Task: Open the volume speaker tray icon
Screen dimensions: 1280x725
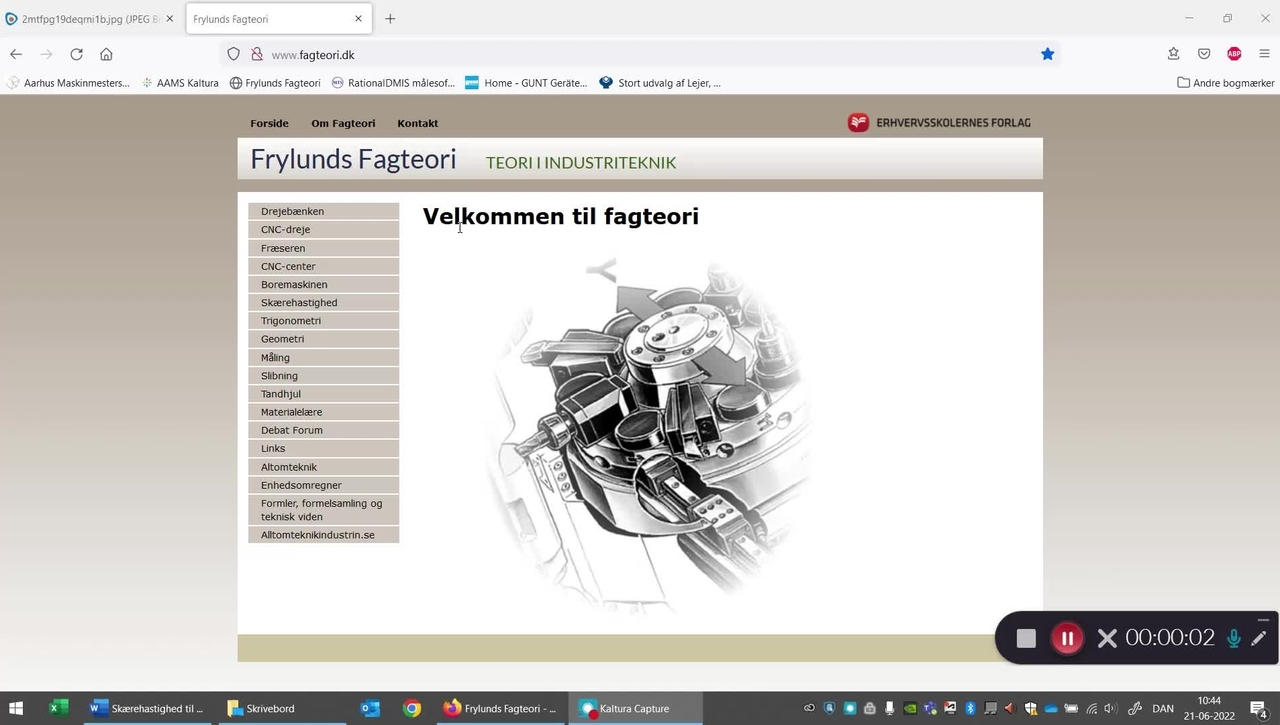Action: click(1110, 708)
